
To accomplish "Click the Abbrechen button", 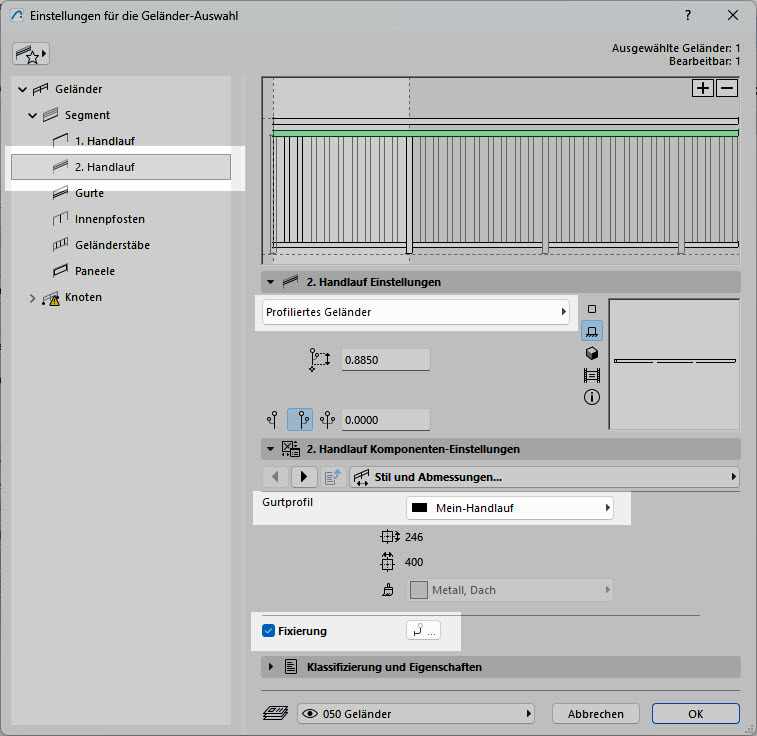I will click(x=595, y=714).
